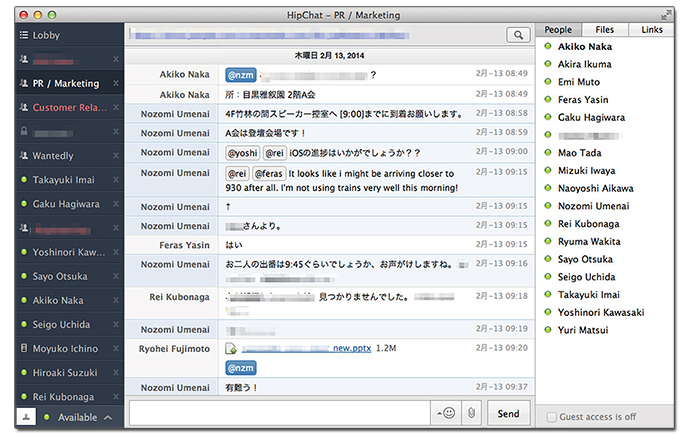The height and width of the screenshot is (435, 690).
Task: Click the @nzm mention tag under the pptx file
Action: [x=241, y=368]
